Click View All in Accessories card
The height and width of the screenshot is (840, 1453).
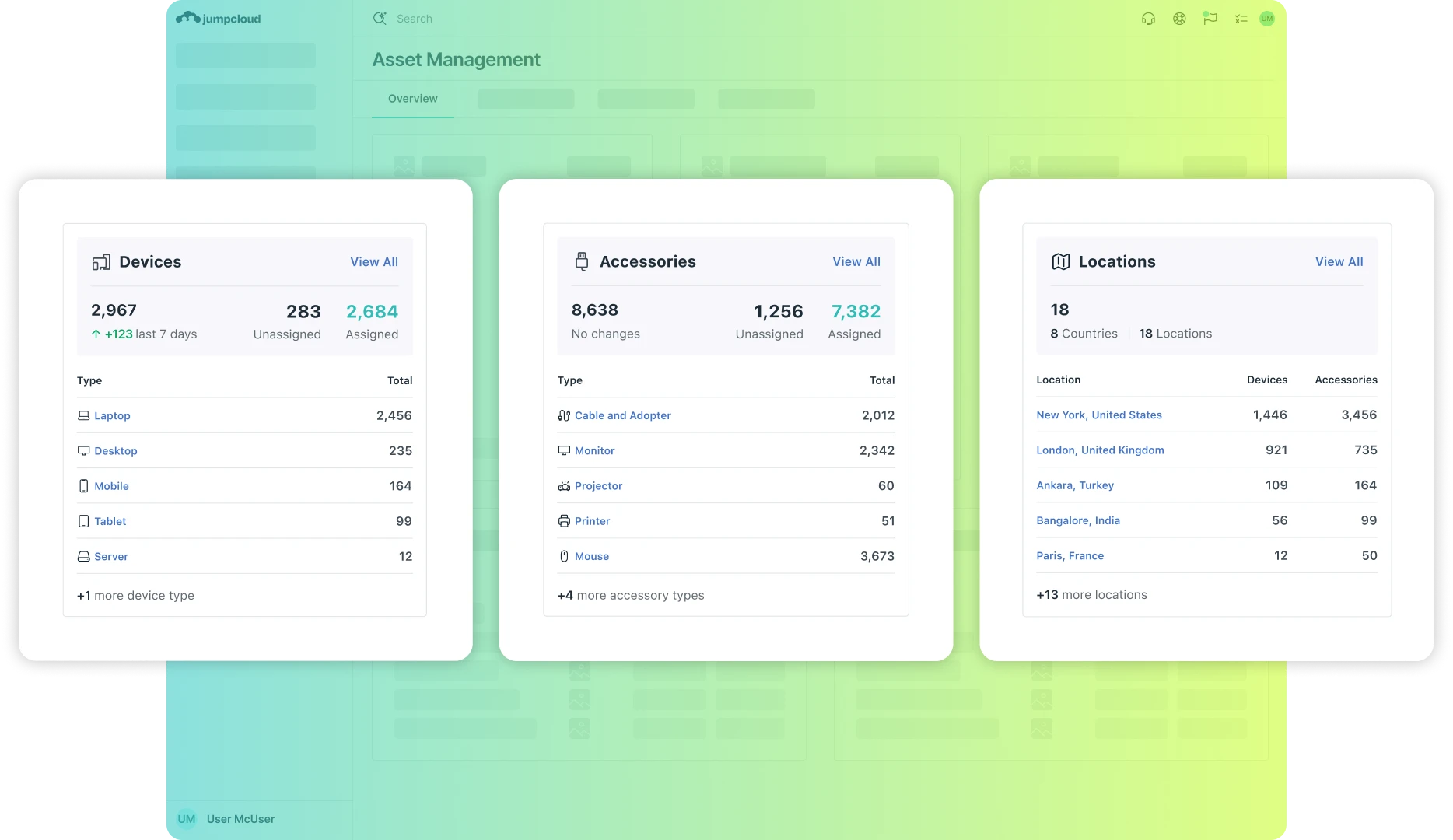pyautogui.click(x=856, y=262)
